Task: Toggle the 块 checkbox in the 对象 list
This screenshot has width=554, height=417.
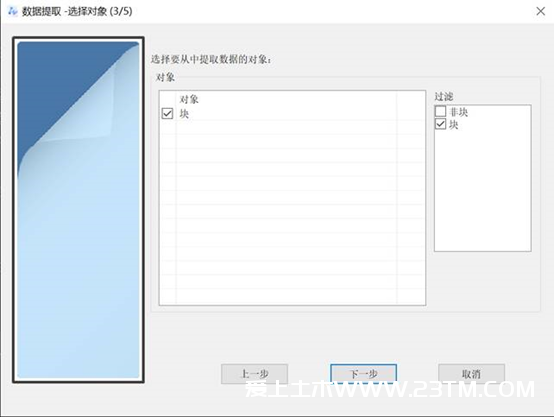Action: [167, 113]
